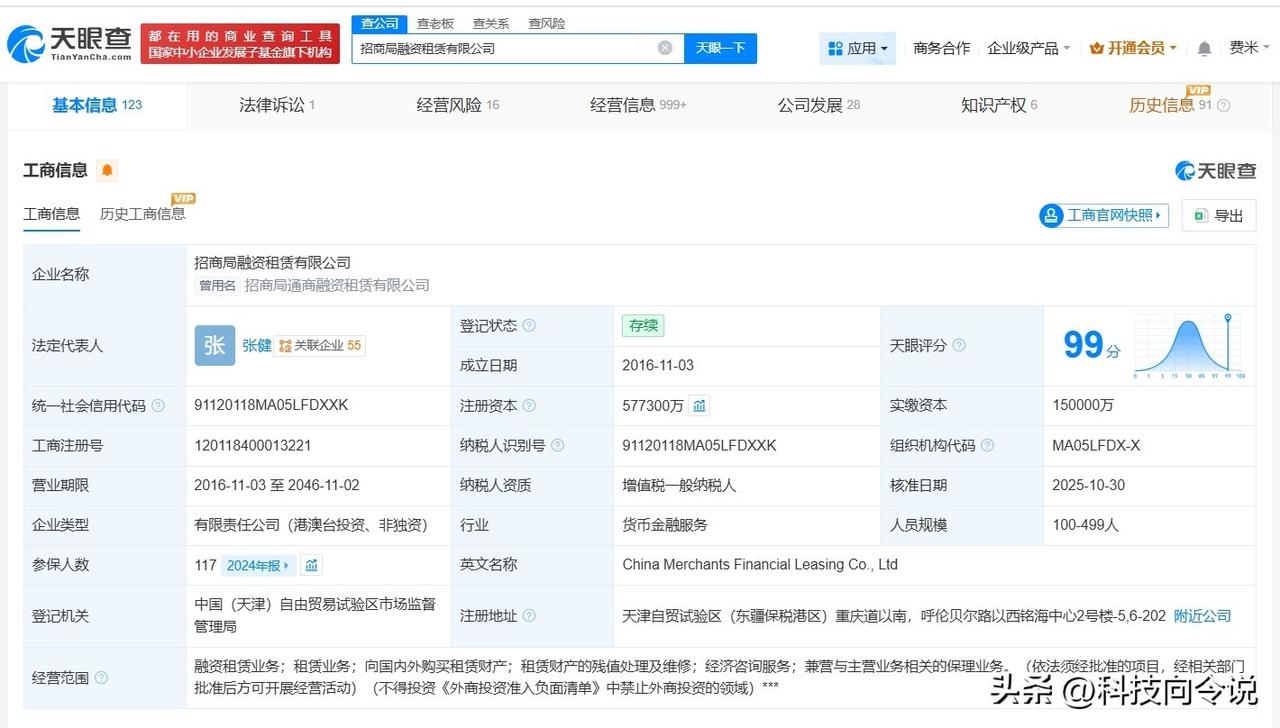The image size is (1280, 728).
Task: Open the 工商官网快照 snapshot button
Action: pos(1104,215)
